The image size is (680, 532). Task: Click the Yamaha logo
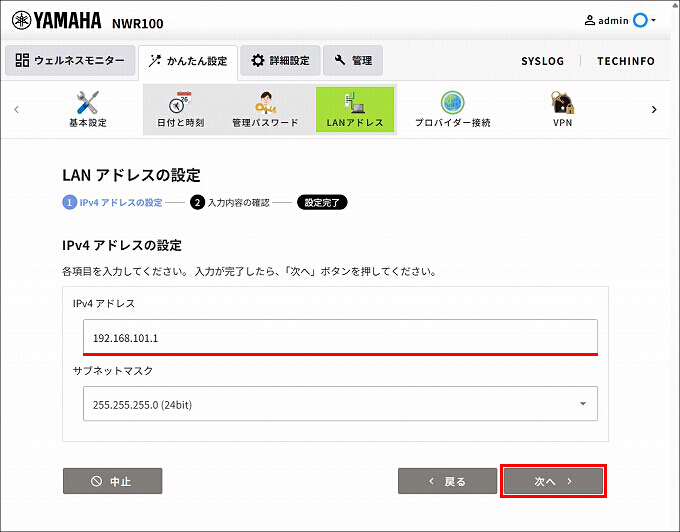pyautogui.click(x=57, y=20)
